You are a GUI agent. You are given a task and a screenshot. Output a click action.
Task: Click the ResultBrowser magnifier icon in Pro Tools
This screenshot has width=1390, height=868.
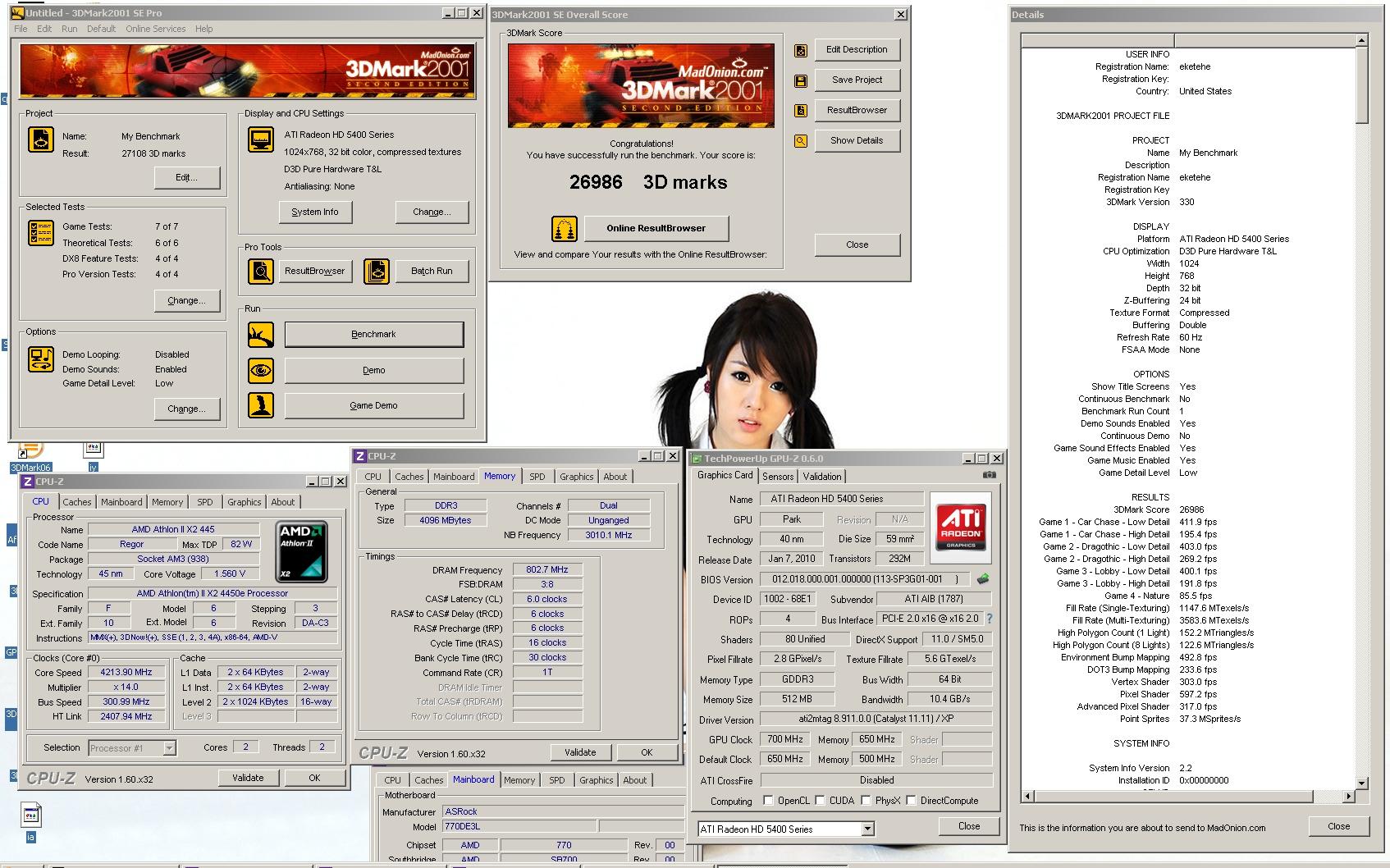click(x=261, y=271)
